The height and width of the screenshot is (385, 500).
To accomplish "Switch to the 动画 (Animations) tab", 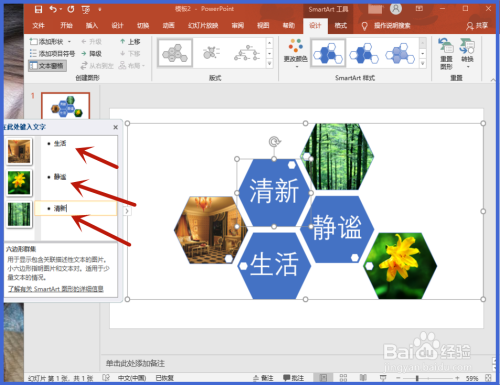I will tap(169, 26).
